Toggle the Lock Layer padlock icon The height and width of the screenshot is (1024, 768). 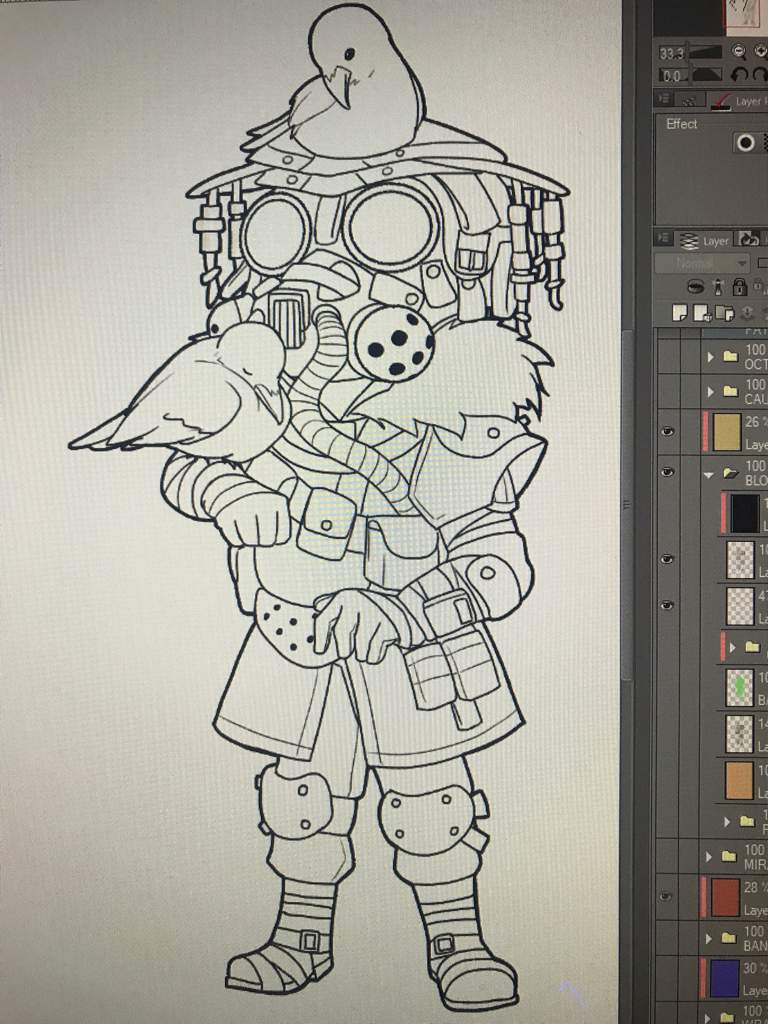coord(739,287)
